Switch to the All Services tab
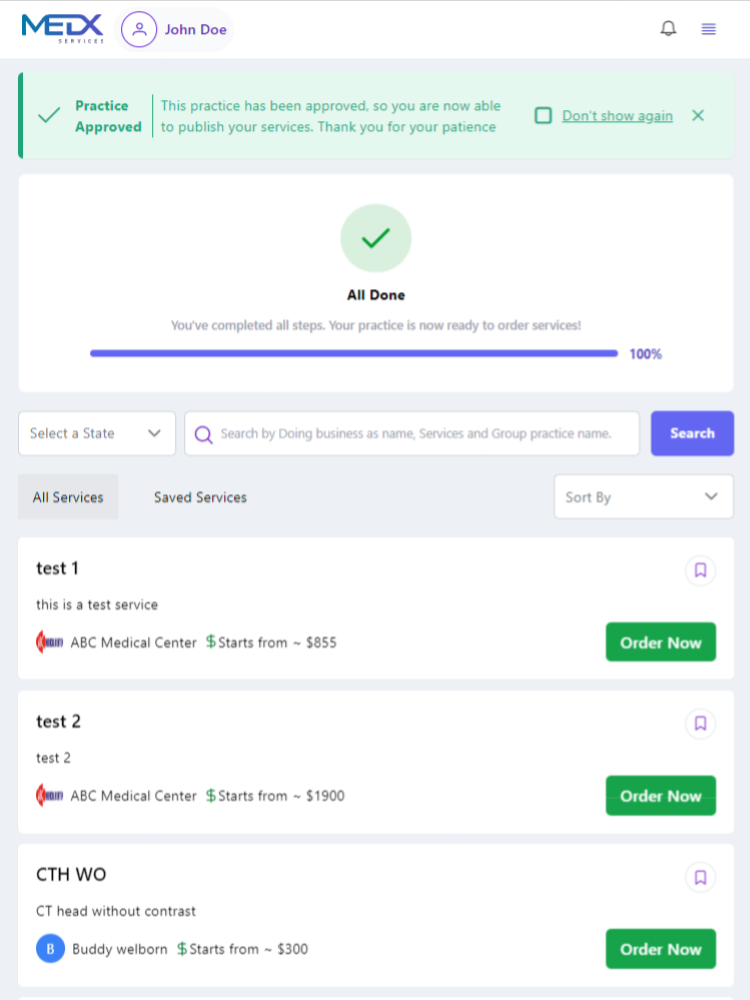 click(68, 497)
